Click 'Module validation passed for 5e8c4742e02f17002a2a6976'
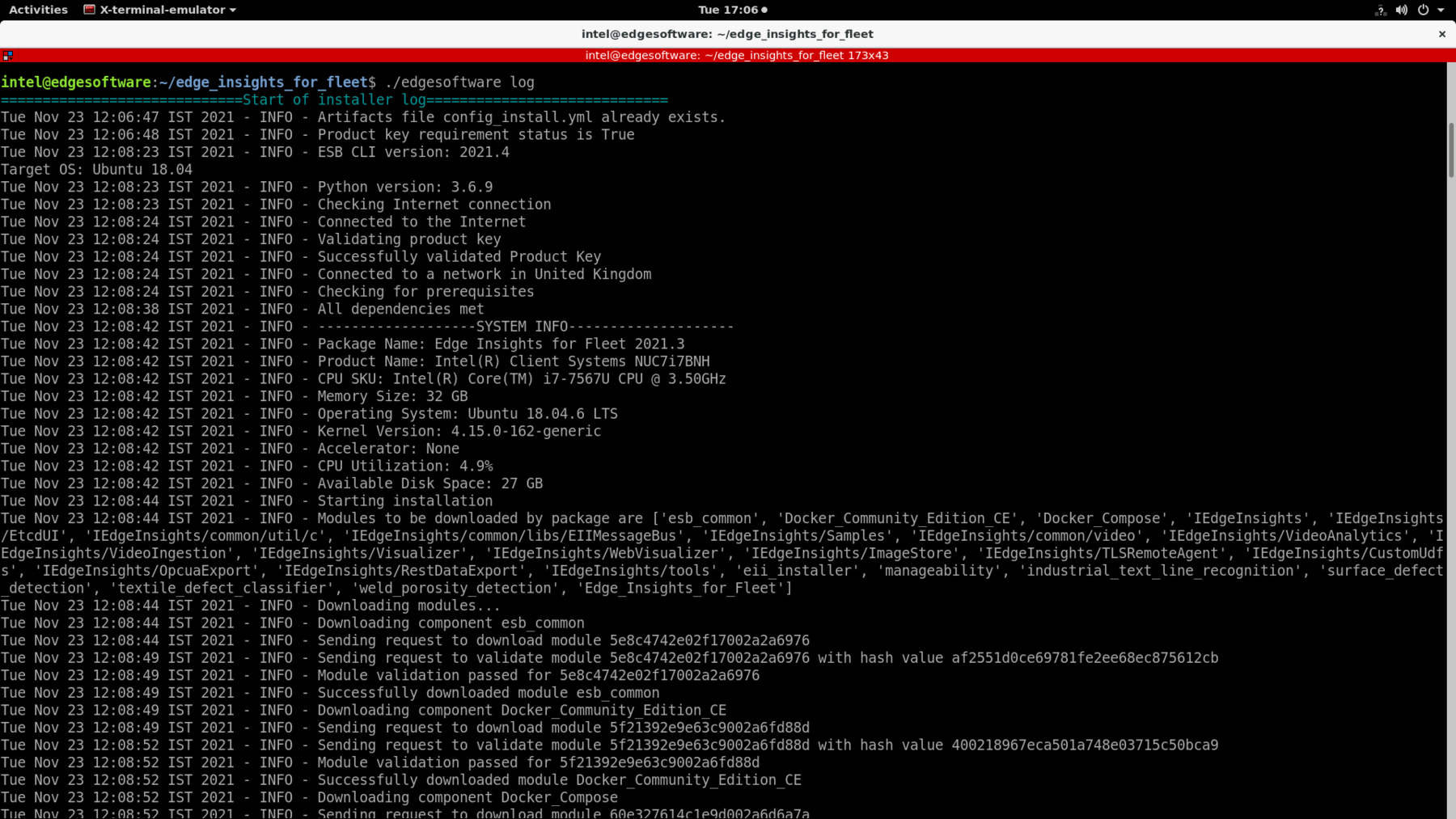 [539, 676]
